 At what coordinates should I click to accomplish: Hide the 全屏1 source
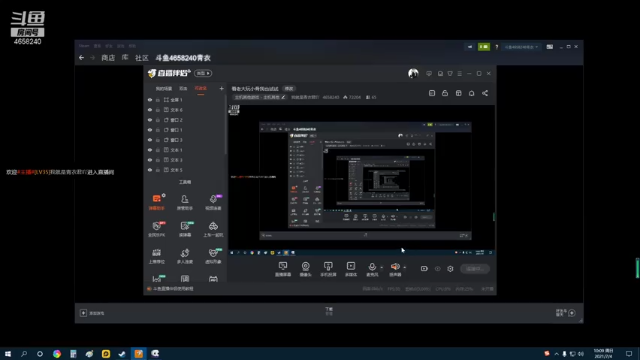pos(150,100)
